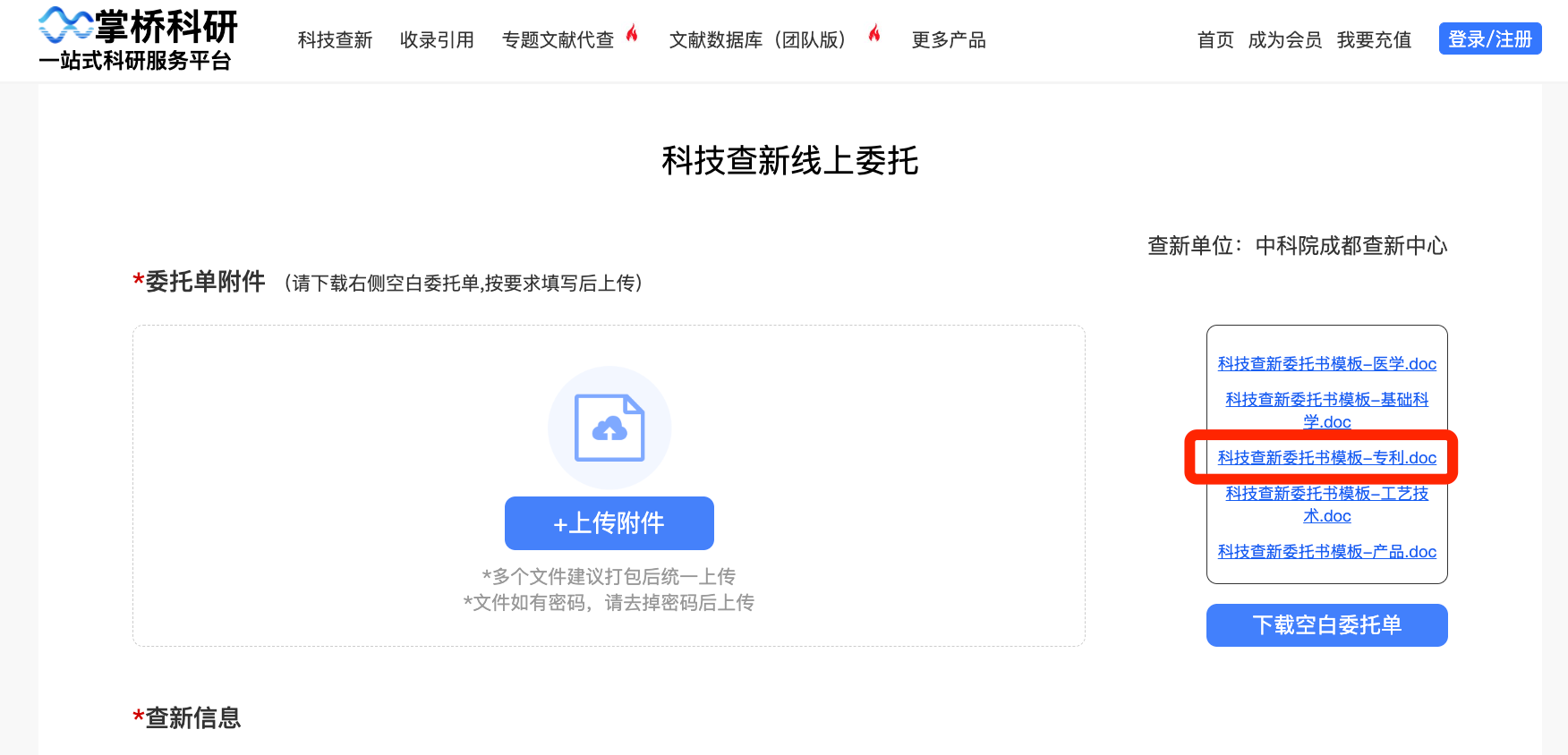Screen dimensions: 1568x755
Task: Download 科技查新委托书模板-产品.doc
Action: (1327, 552)
